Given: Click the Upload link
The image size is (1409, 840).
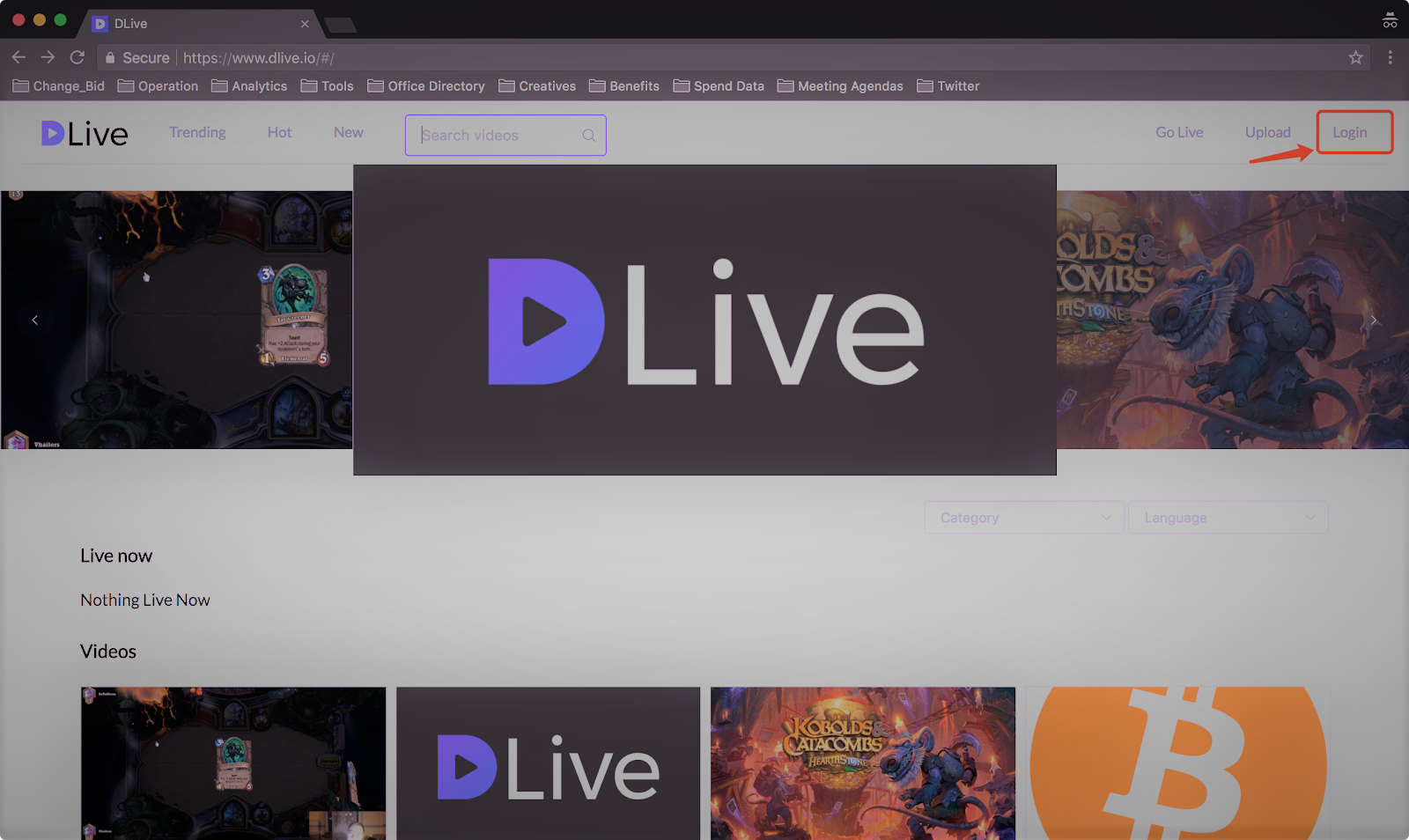Looking at the screenshot, I should (1268, 132).
